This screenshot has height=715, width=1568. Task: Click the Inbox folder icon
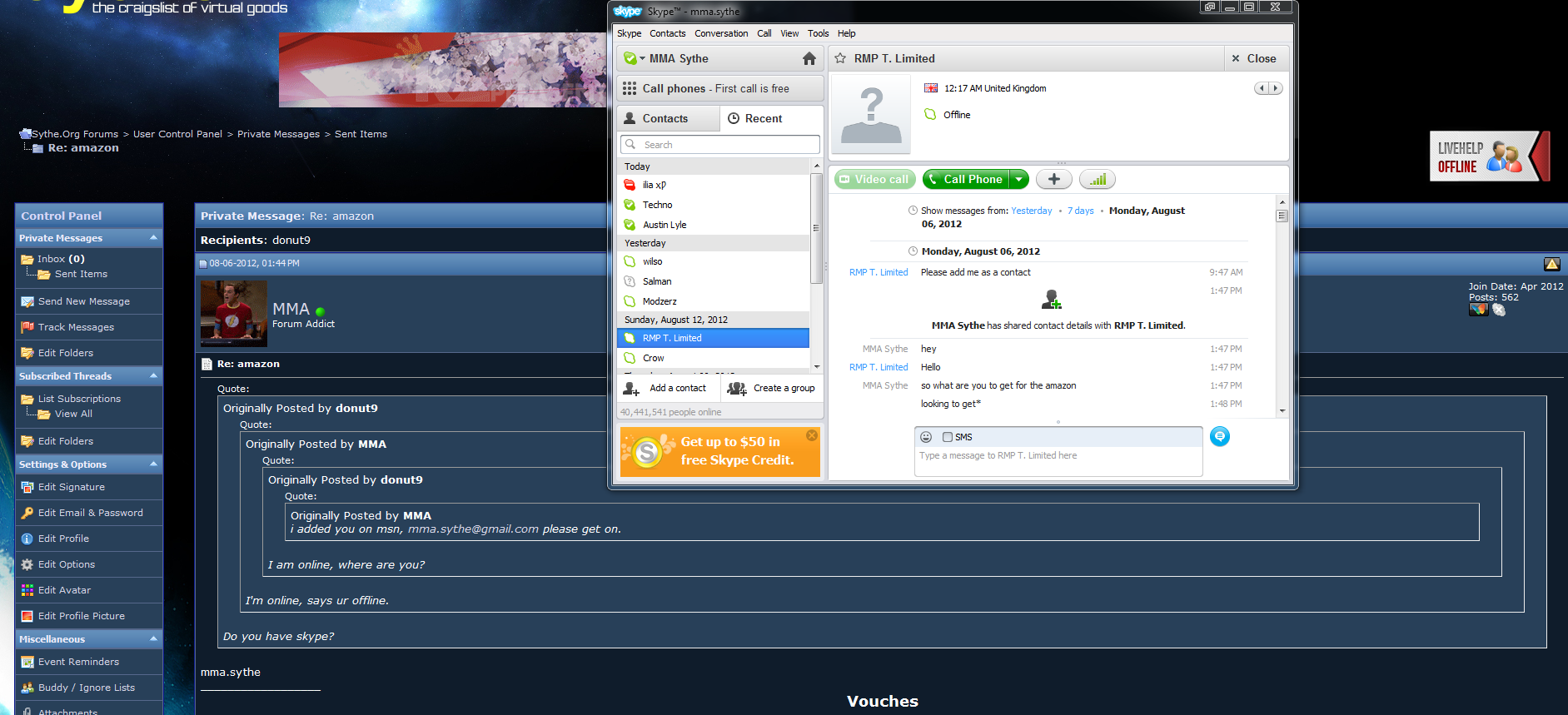27,259
